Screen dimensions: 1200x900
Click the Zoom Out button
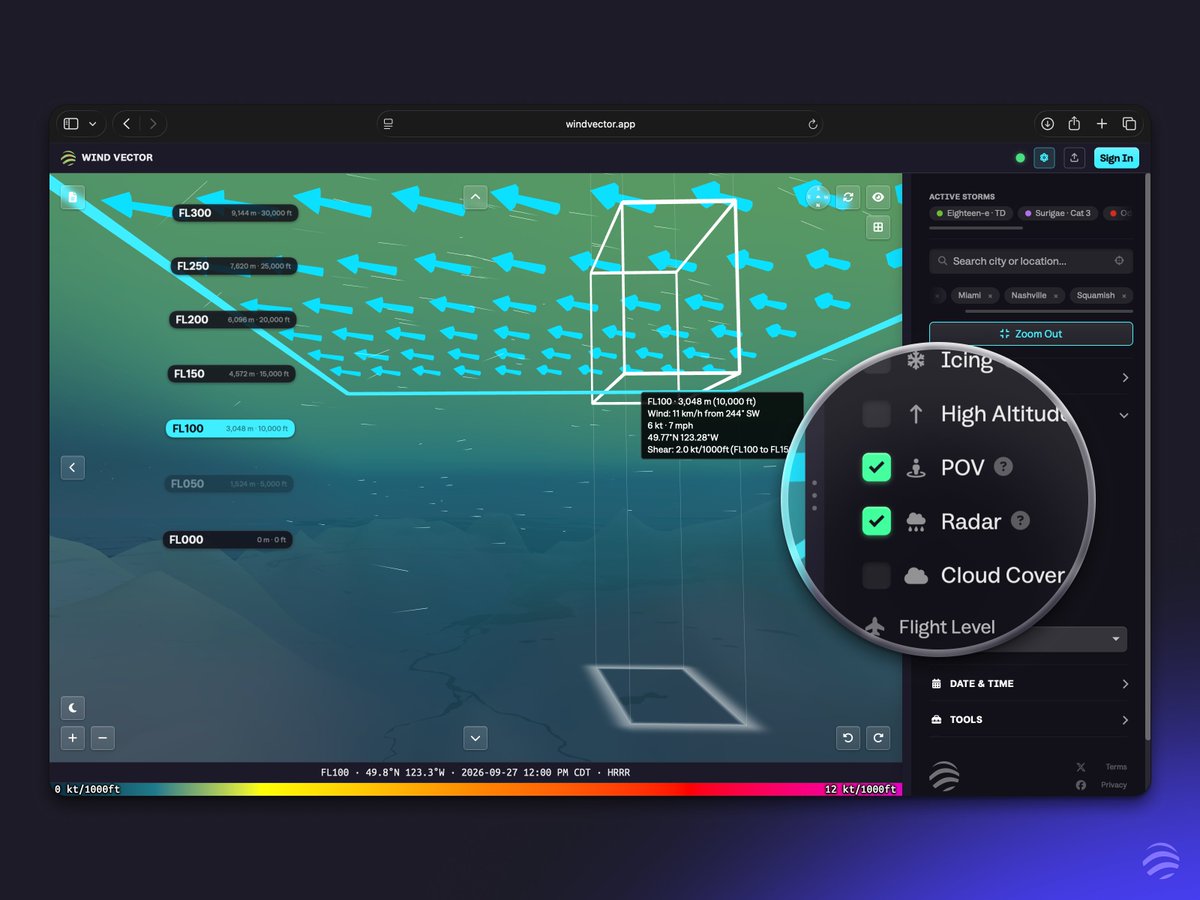1031,334
